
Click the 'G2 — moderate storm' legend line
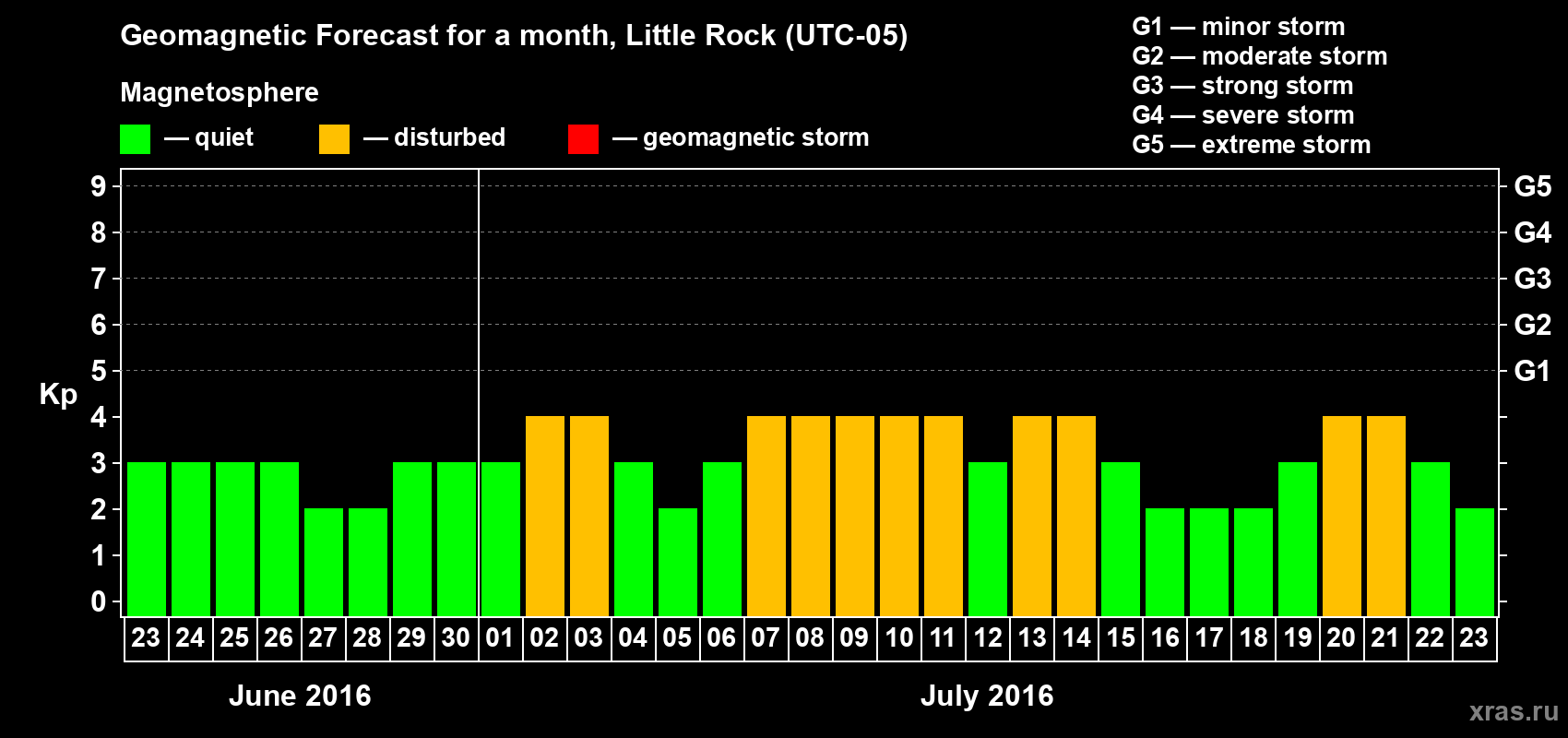coord(1260,56)
